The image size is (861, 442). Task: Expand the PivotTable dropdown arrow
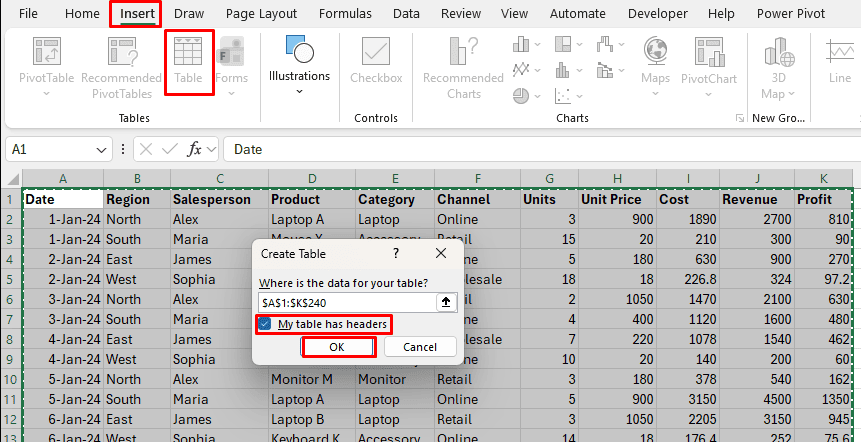point(46,94)
